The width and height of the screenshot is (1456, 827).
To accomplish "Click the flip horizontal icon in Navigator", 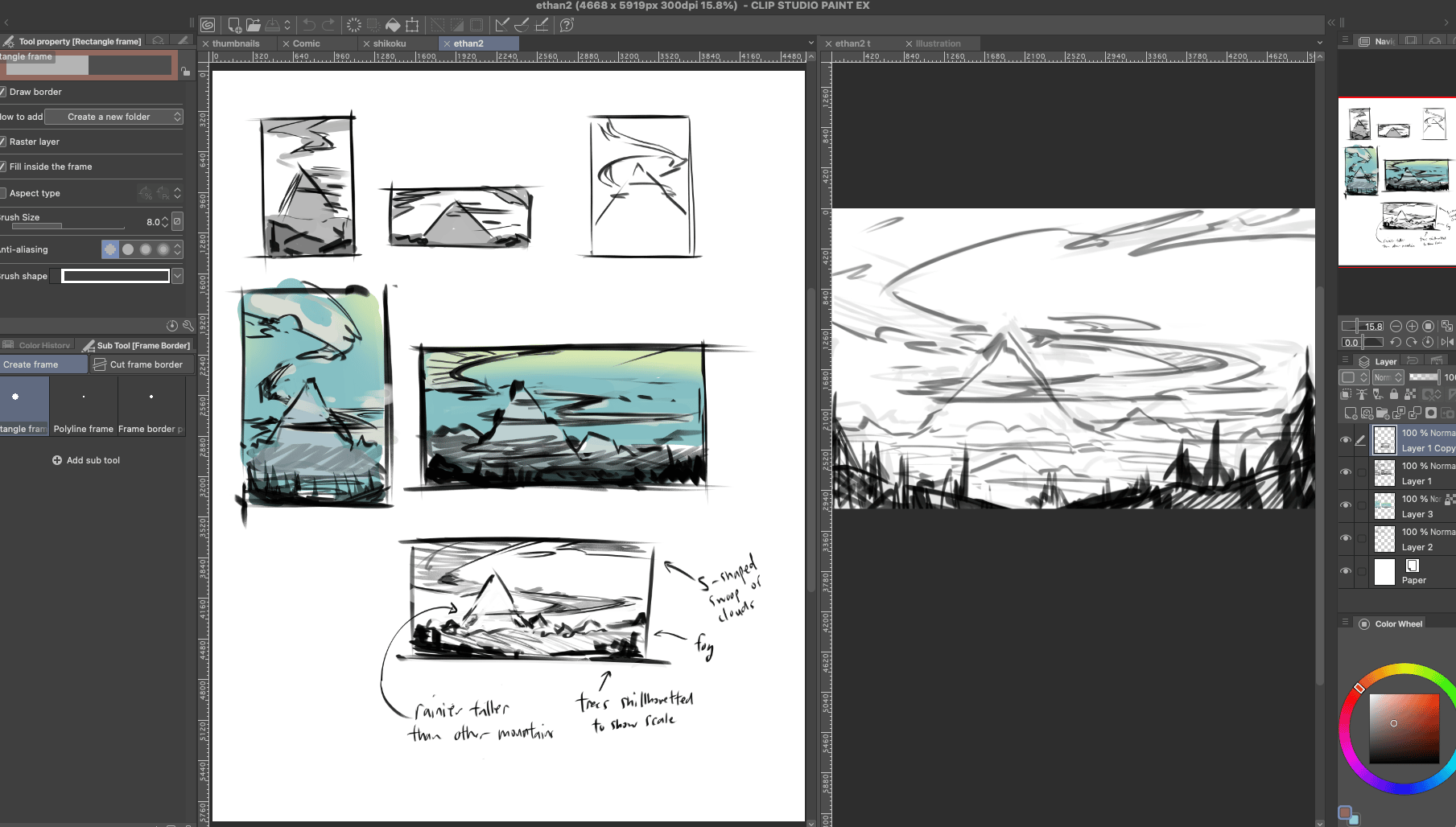I will coord(1446,342).
